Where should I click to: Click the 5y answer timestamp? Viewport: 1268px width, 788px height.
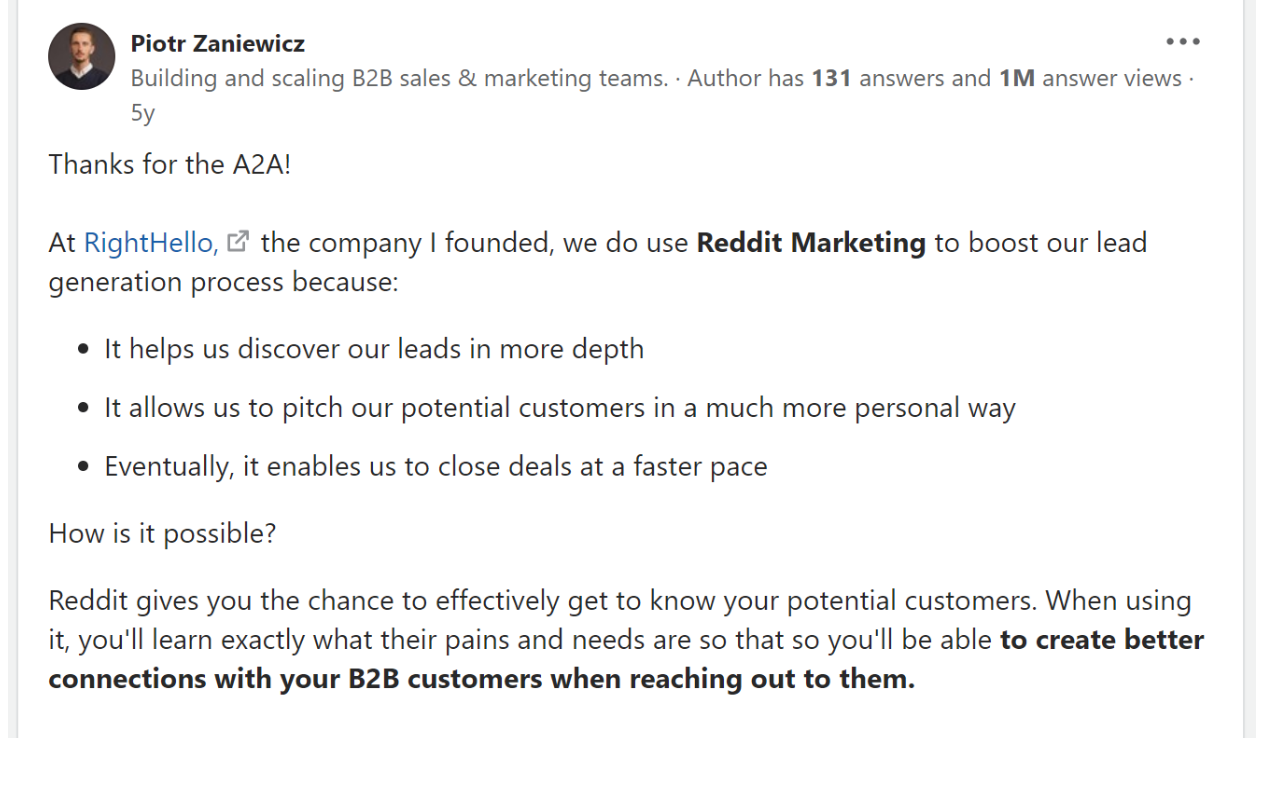[143, 113]
